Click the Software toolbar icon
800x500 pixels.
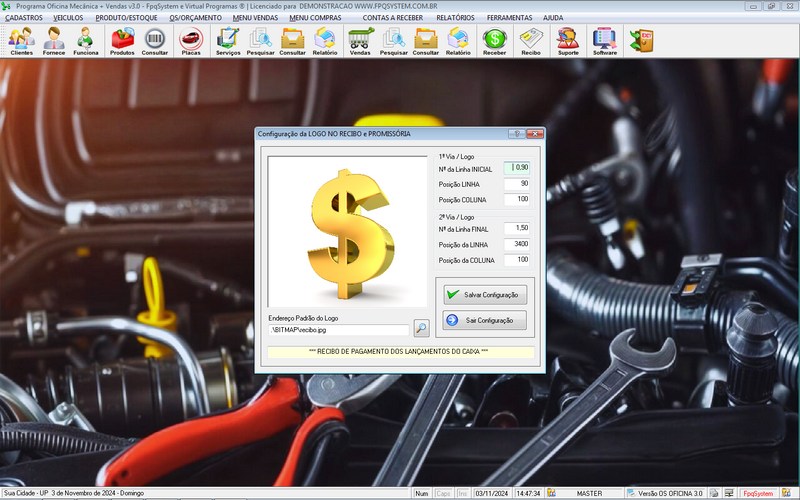[604, 40]
